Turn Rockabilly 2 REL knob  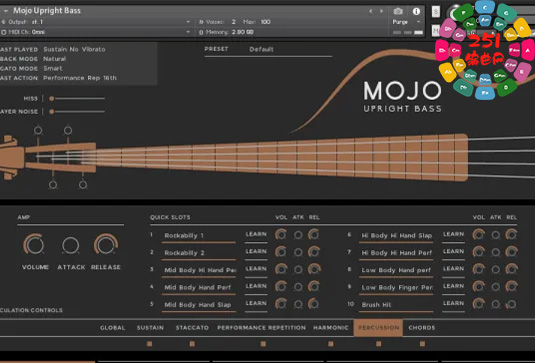click(314, 252)
